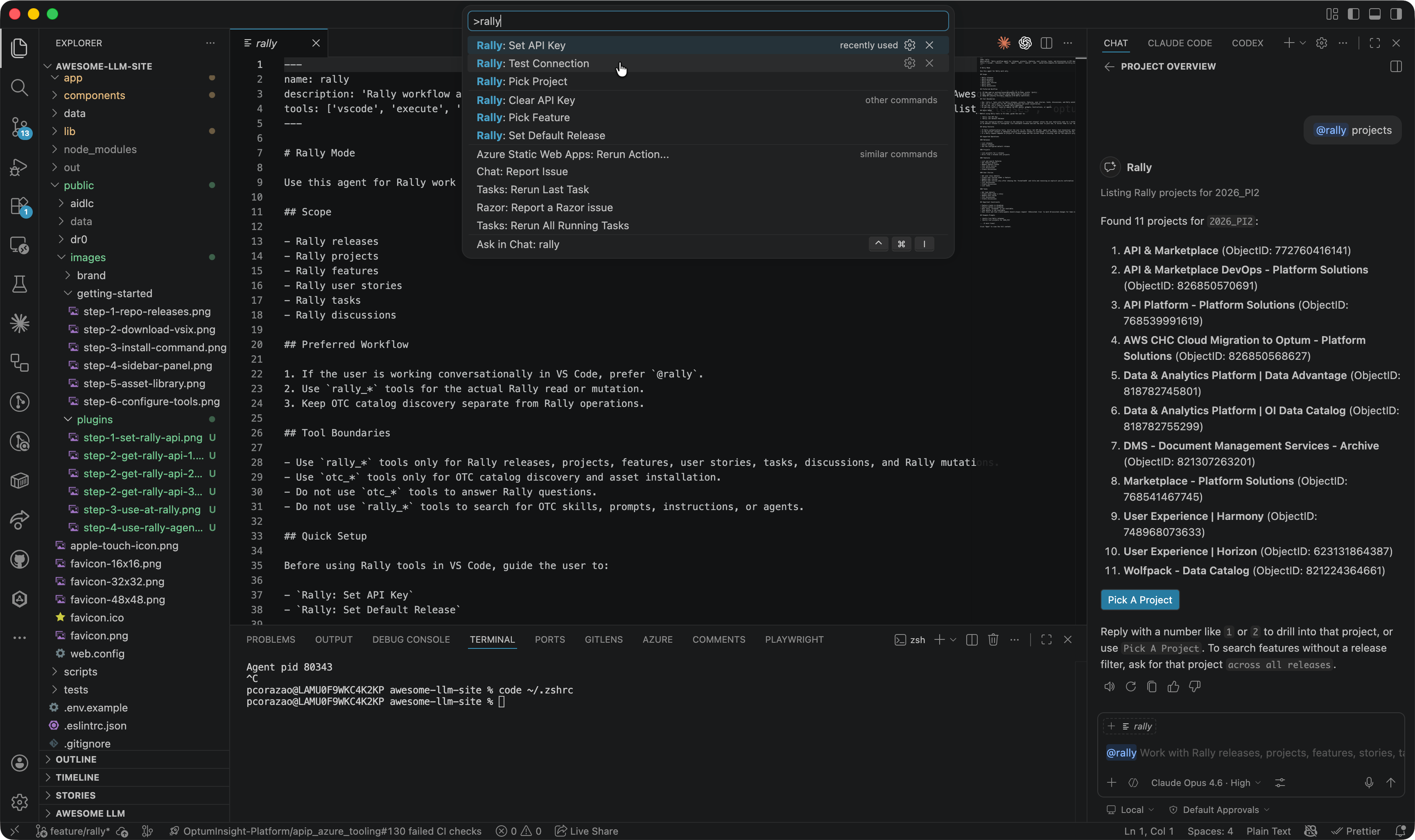Click the Claude asterisk icon in editor toolbar
The width and height of the screenshot is (1415, 840).
click(x=1004, y=43)
